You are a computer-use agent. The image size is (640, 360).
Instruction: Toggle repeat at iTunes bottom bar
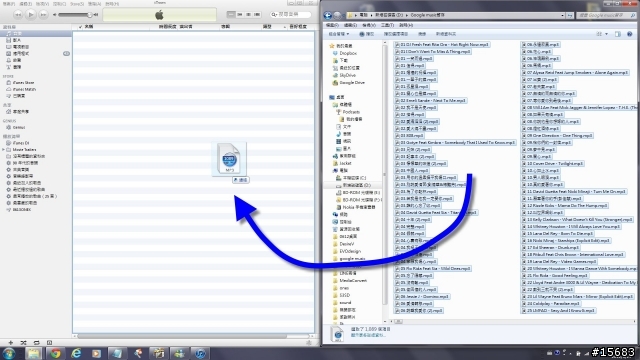click(x=36, y=342)
